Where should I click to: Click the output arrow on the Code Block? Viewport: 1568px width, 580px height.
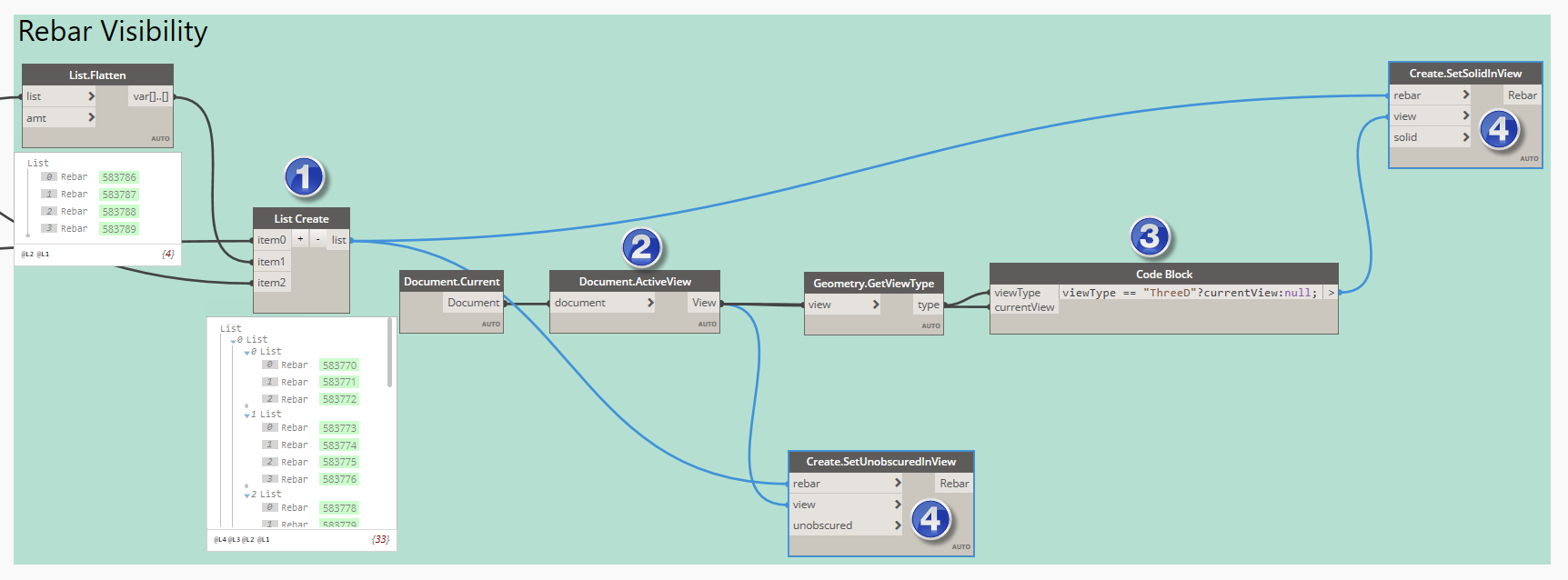point(1331,293)
